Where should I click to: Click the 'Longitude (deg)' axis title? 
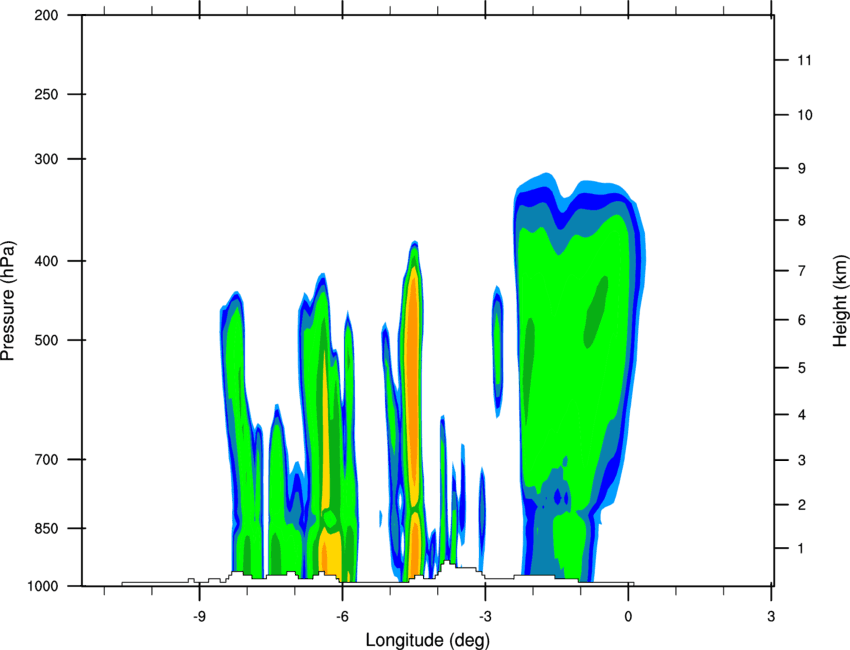pos(428,640)
